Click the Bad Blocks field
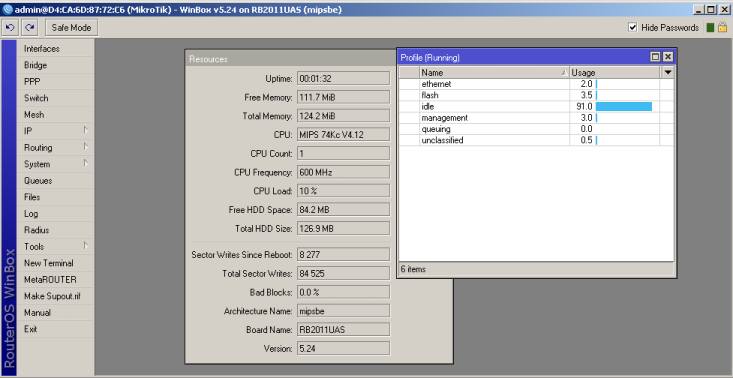Image resolution: width=733 pixels, height=378 pixels. [343, 292]
